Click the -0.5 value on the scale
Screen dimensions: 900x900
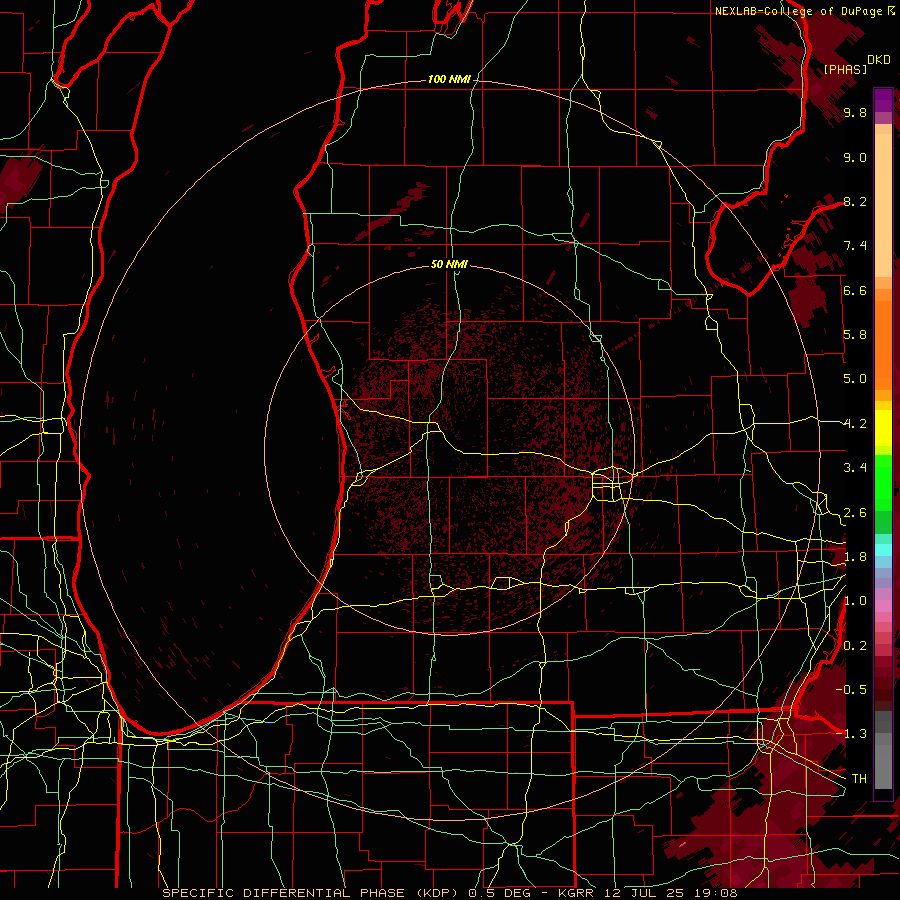point(852,689)
